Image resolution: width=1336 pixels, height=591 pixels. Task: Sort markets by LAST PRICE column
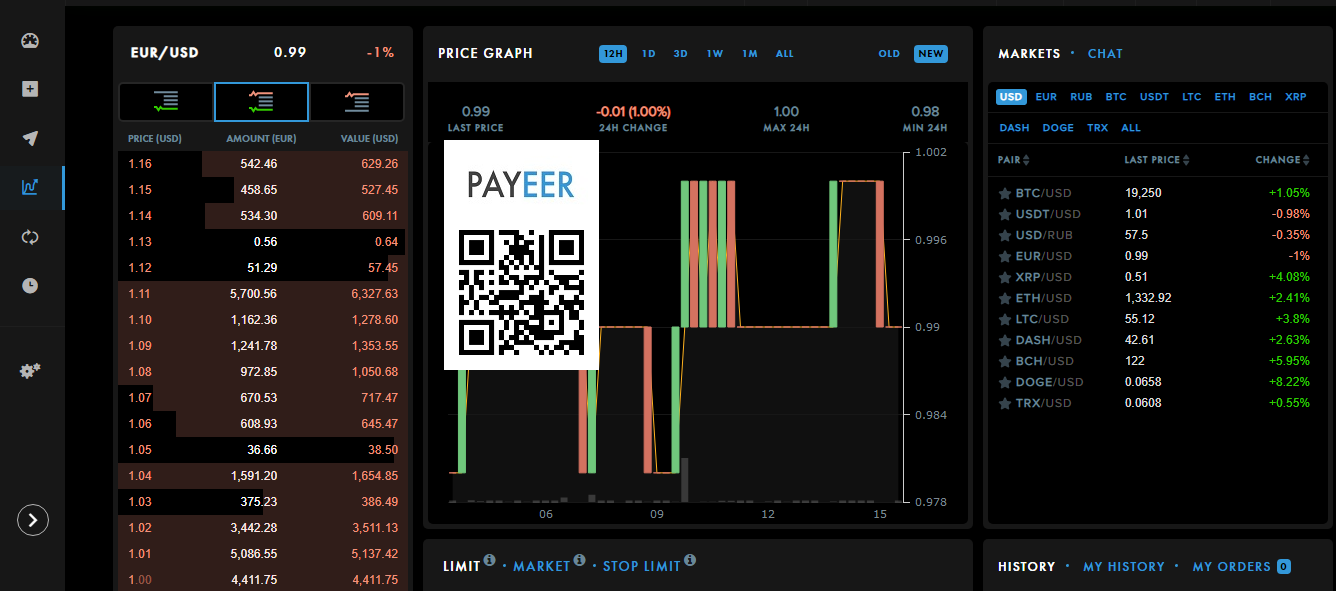coord(1158,160)
